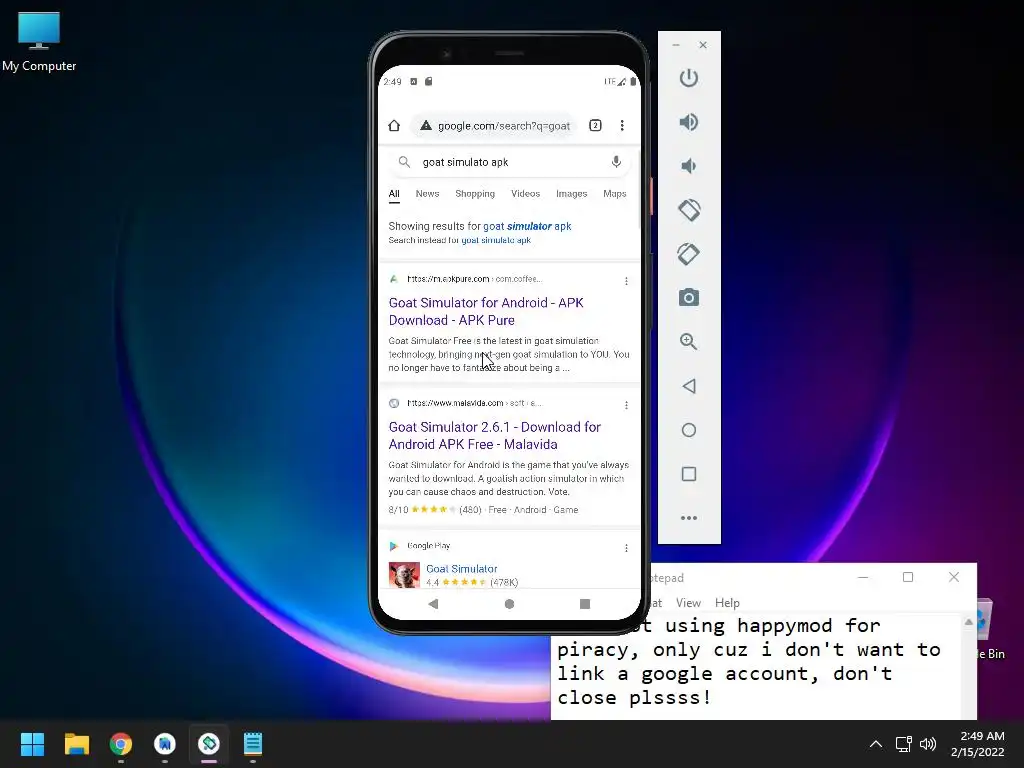Tap Android navigation bar back button
The image size is (1024, 768).
pos(433,603)
